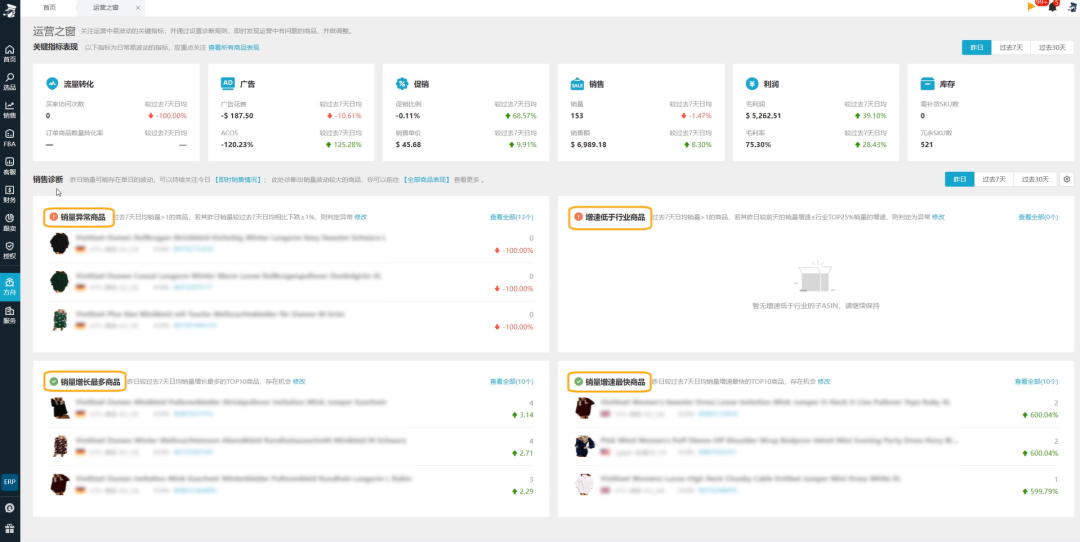Click the product thumbnail in the 2.29 growth row
The width and height of the screenshot is (1080, 542).
pos(59,484)
